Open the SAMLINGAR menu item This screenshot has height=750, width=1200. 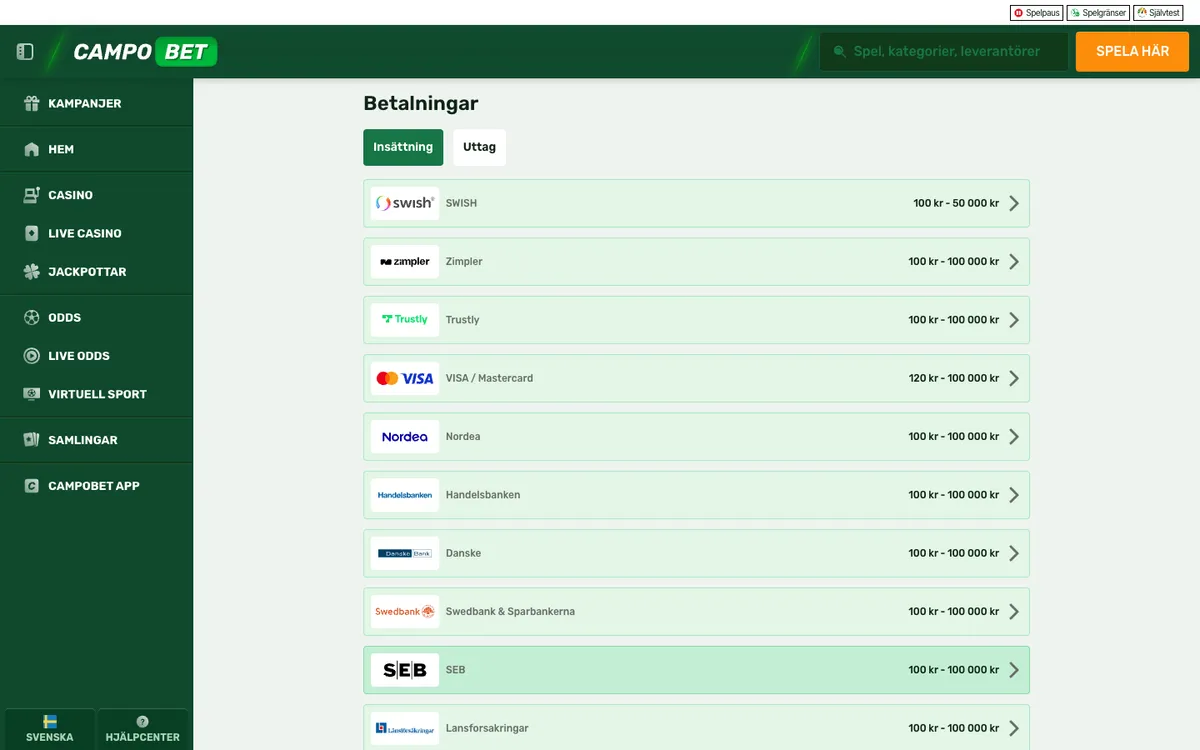[x=96, y=440]
